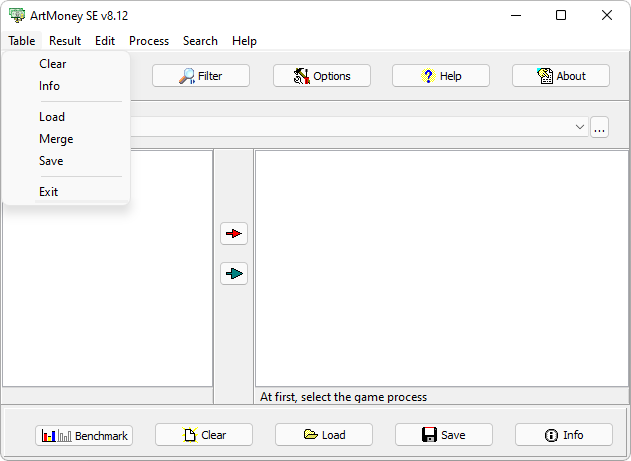Image resolution: width=631 pixels, height=461 pixels.
Task: Minimize the ArtMoney window
Action: click(516, 15)
